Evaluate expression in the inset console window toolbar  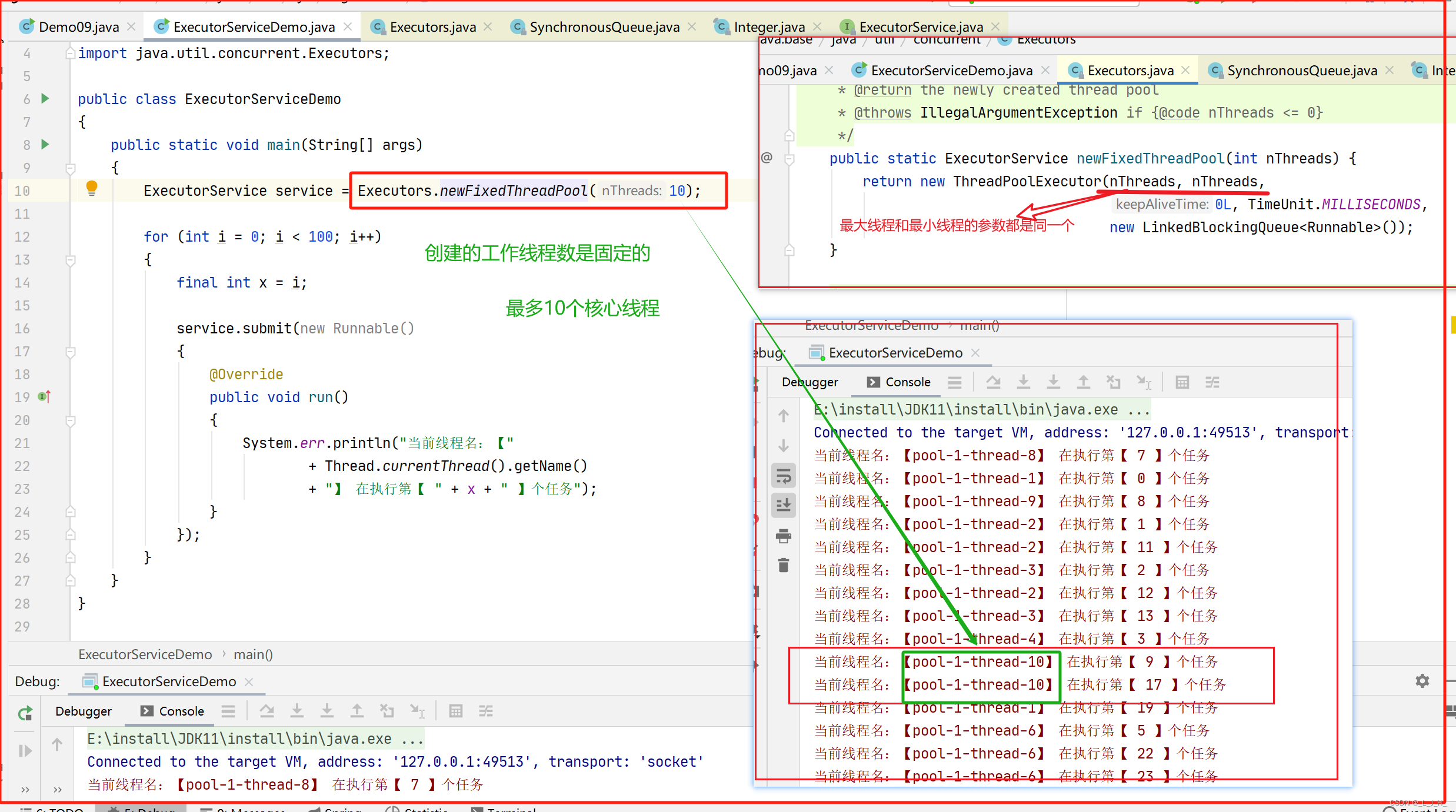tap(1182, 383)
